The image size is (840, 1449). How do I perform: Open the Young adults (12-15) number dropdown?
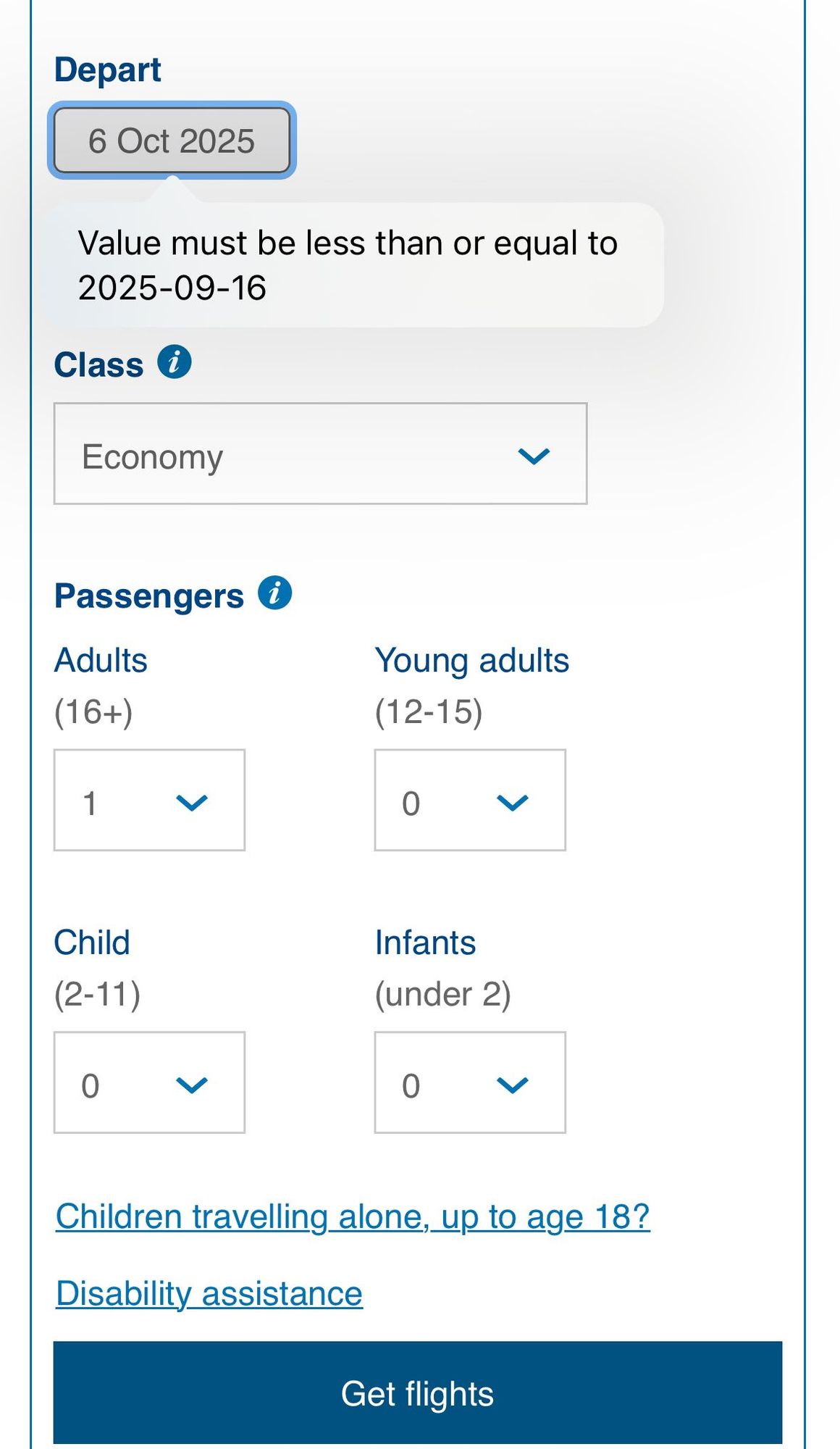[x=470, y=800]
